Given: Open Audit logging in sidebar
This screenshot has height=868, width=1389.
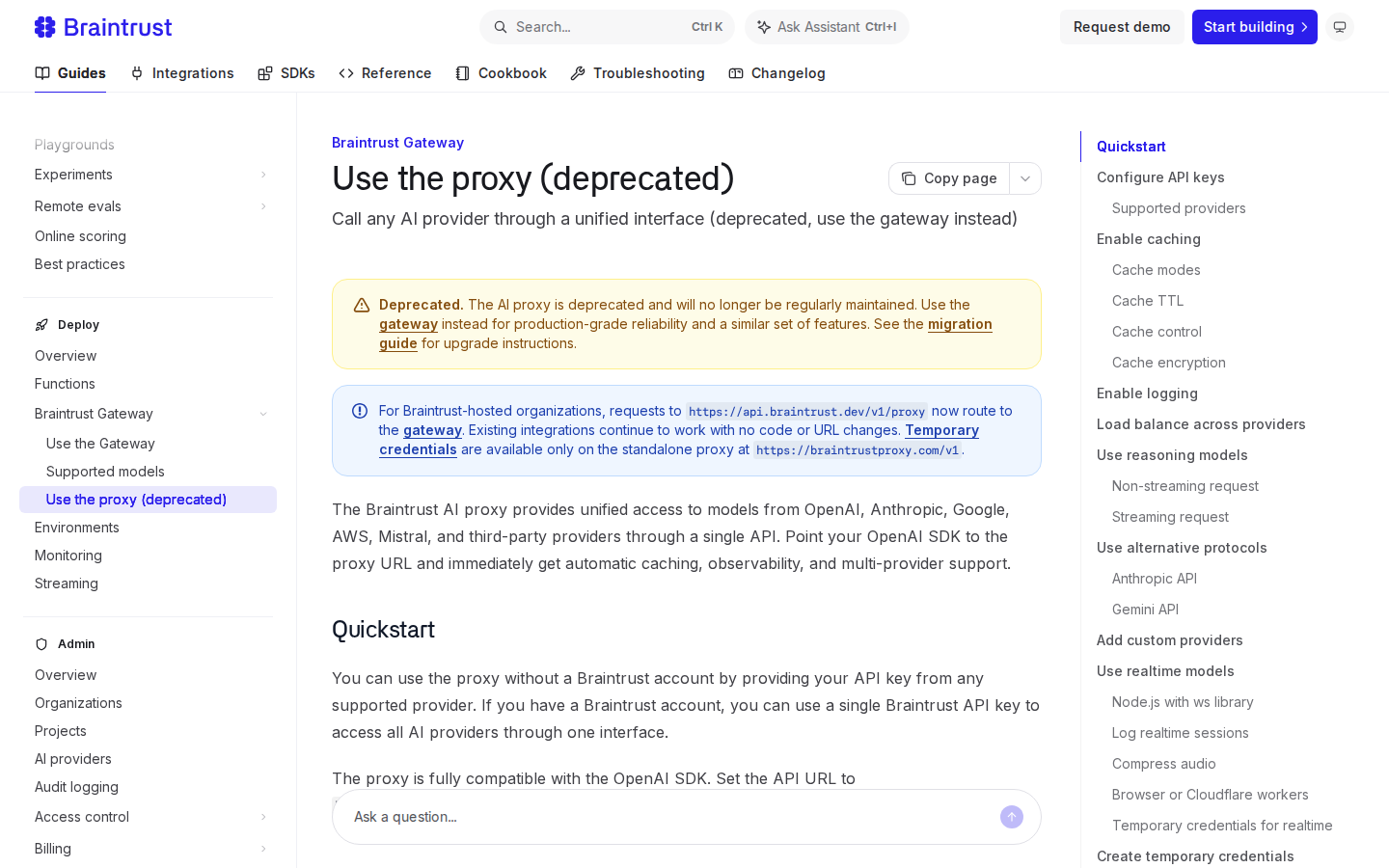Looking at the screenshot, I should point(76,787).
